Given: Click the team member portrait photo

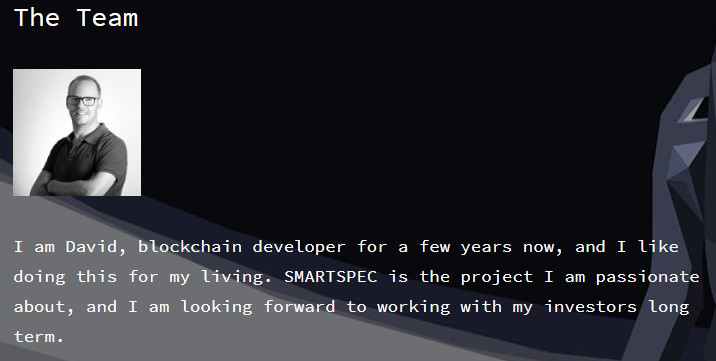Looking at the screenshot, I should (x=77, y=132).
